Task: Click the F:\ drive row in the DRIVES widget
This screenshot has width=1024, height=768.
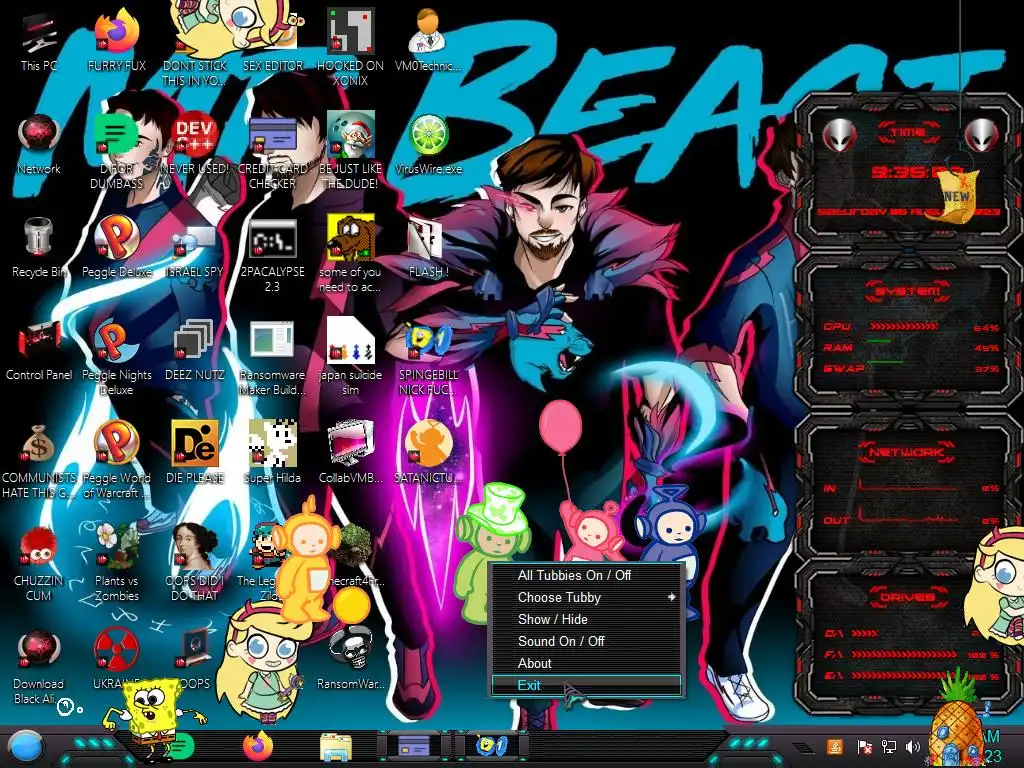Action: click(911, 654)
